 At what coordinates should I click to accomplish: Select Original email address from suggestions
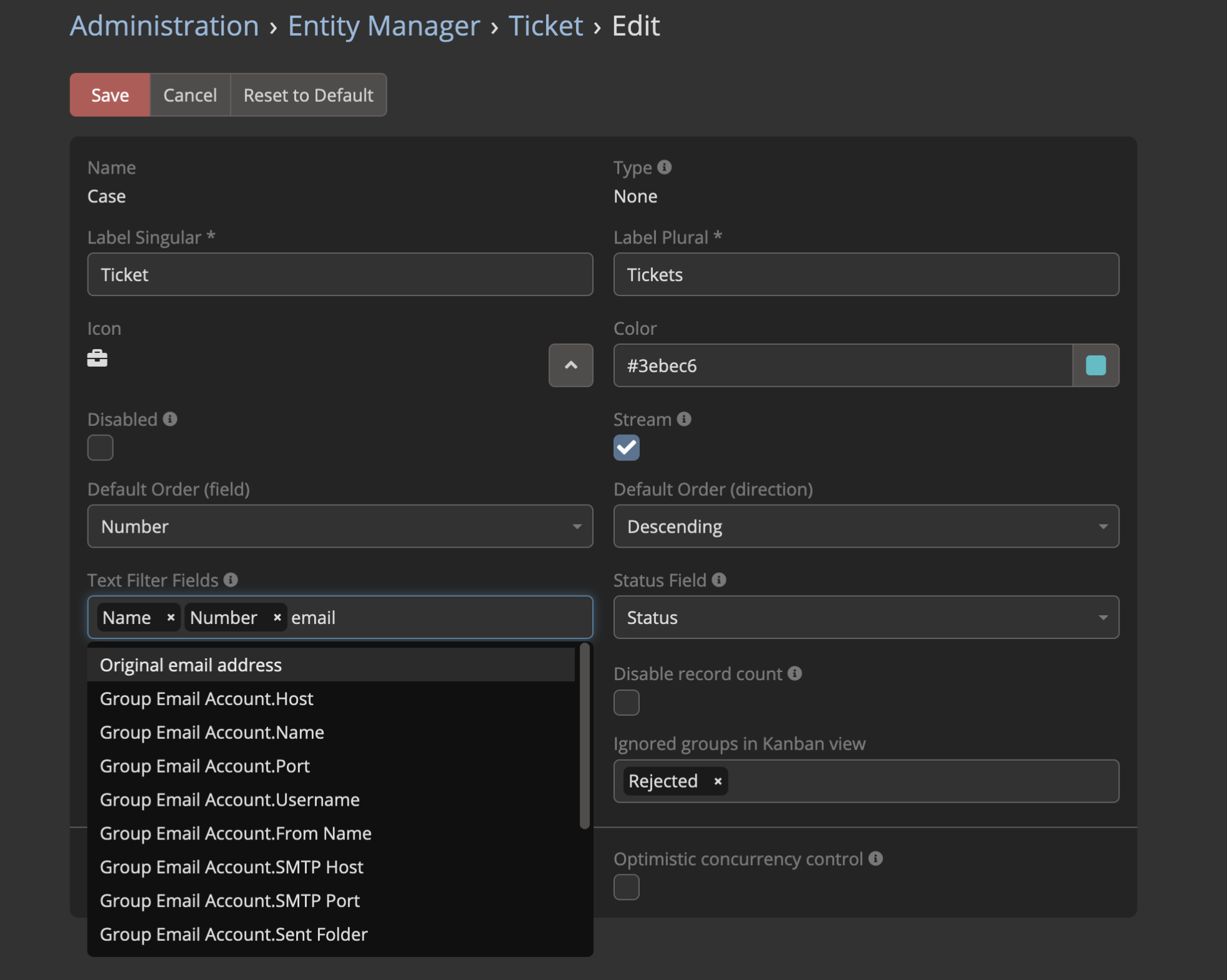(191, 665)
